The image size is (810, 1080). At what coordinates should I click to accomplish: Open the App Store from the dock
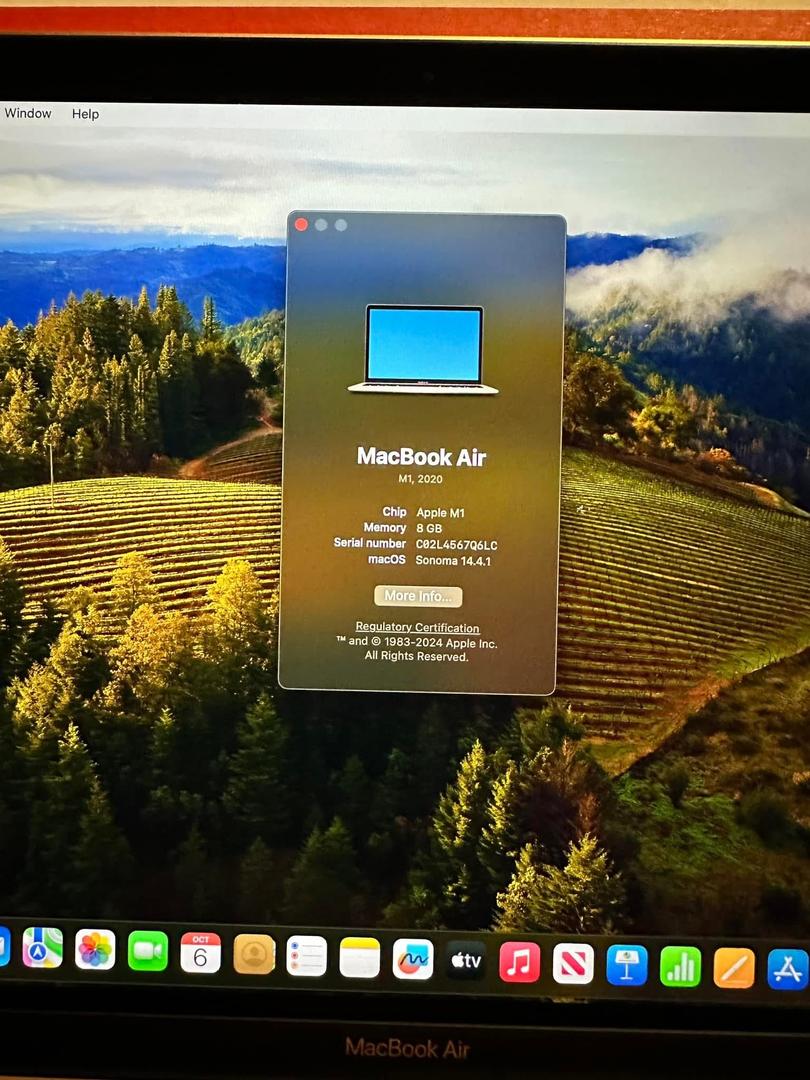[x=787, y=969]
